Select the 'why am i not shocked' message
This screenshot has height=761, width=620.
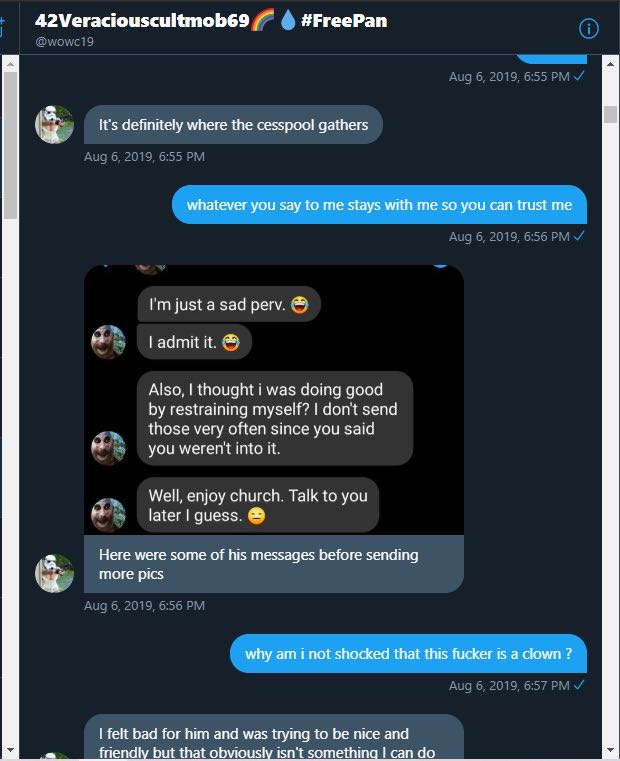[x=408, y=654]
